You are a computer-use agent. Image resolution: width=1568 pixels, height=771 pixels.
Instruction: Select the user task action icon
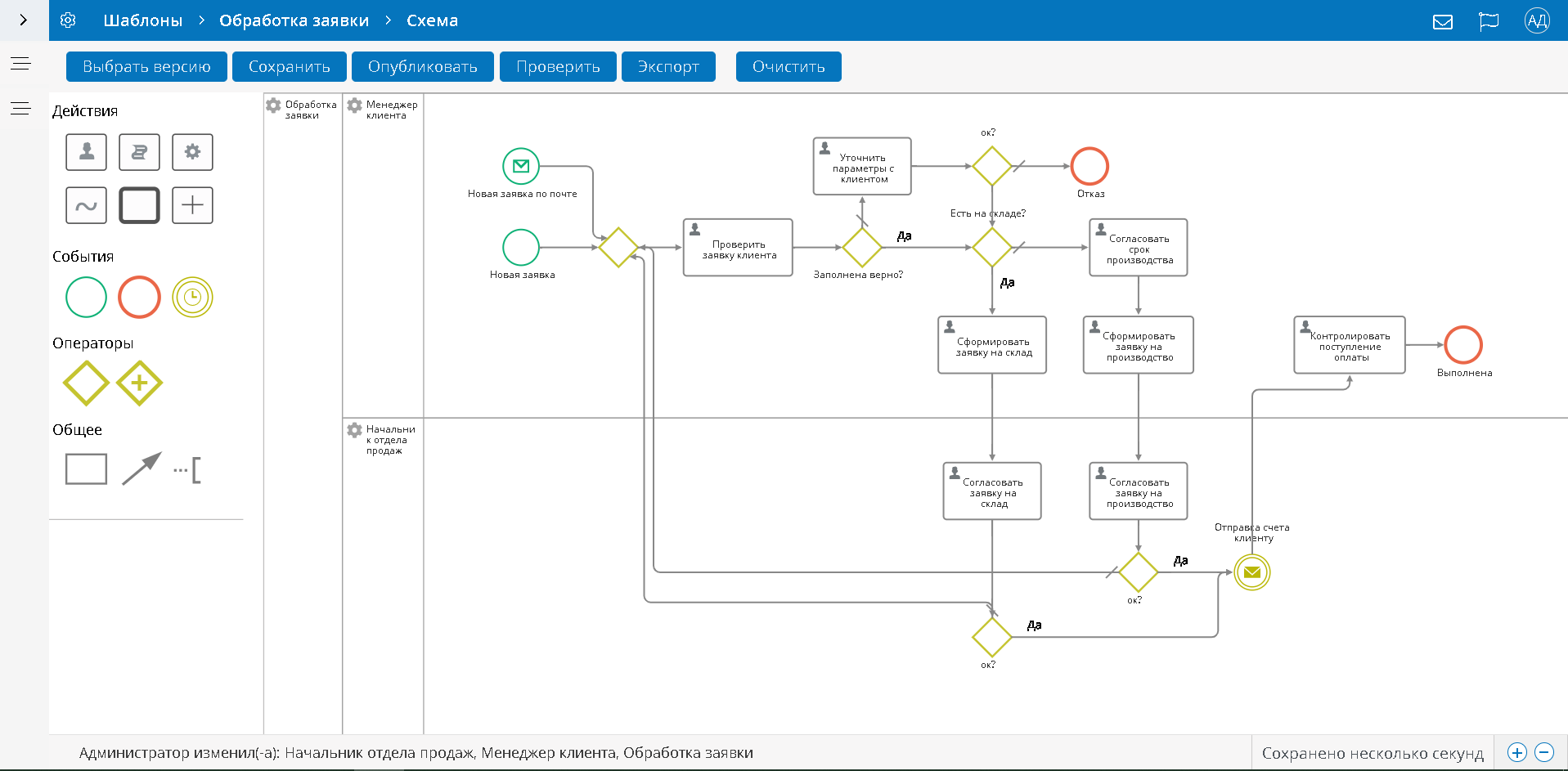pos(86,152)
